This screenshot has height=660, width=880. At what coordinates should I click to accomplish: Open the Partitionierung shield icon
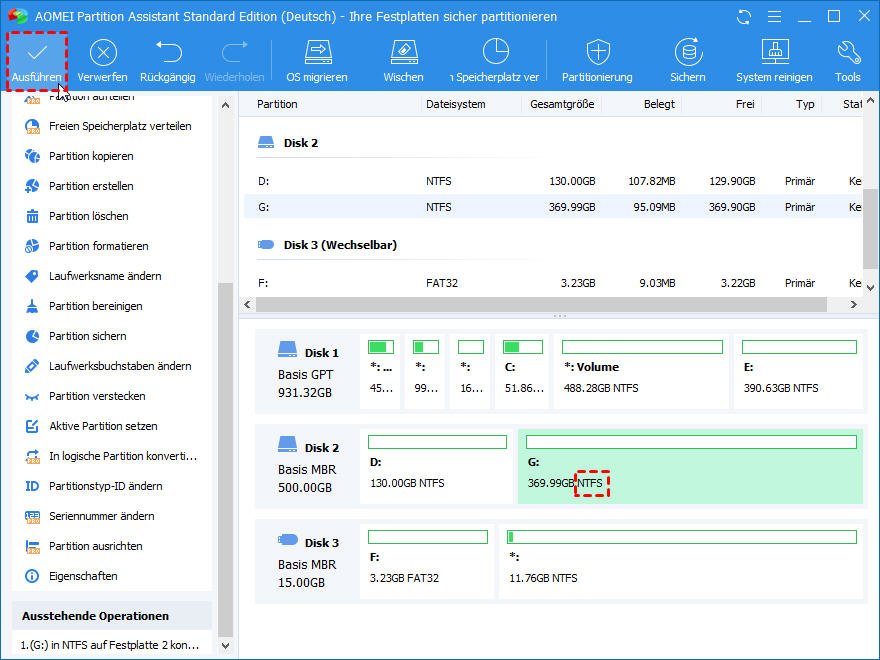click(597, 53)
